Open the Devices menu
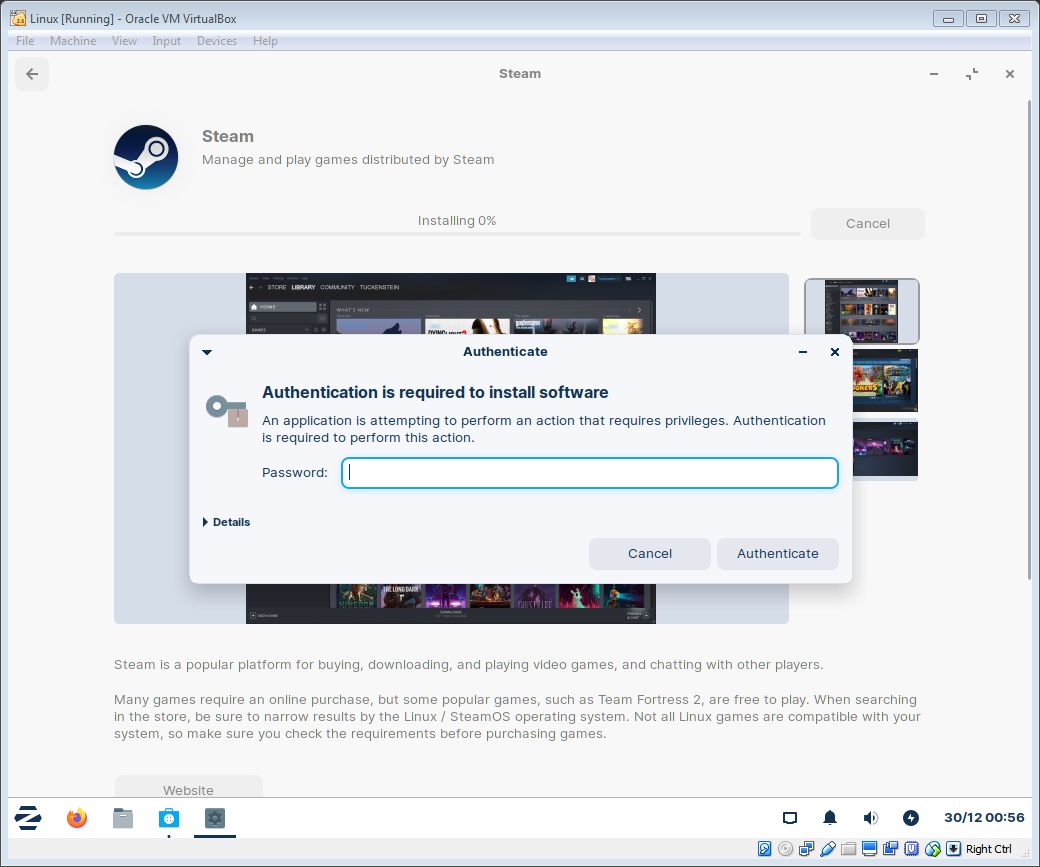Image resolution: width=1040 pixels, height=867 pixels. click(x=217, y=41)
